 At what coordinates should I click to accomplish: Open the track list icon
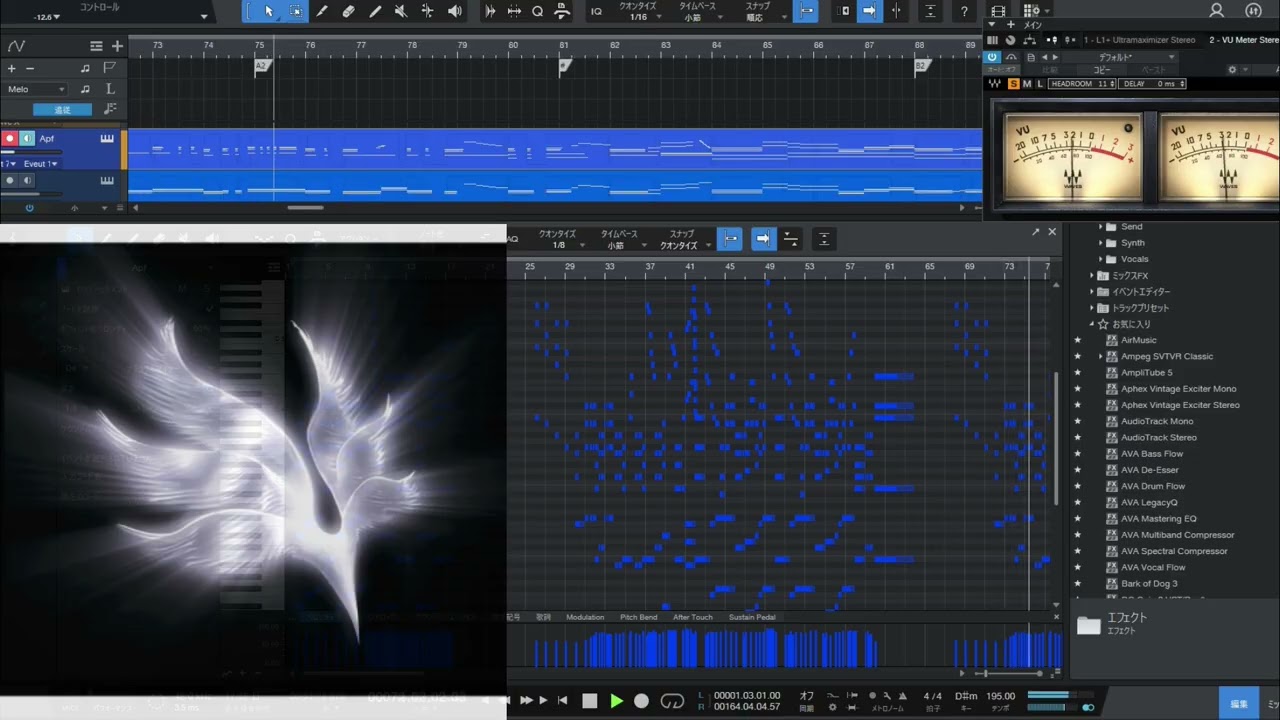[96, 46]
